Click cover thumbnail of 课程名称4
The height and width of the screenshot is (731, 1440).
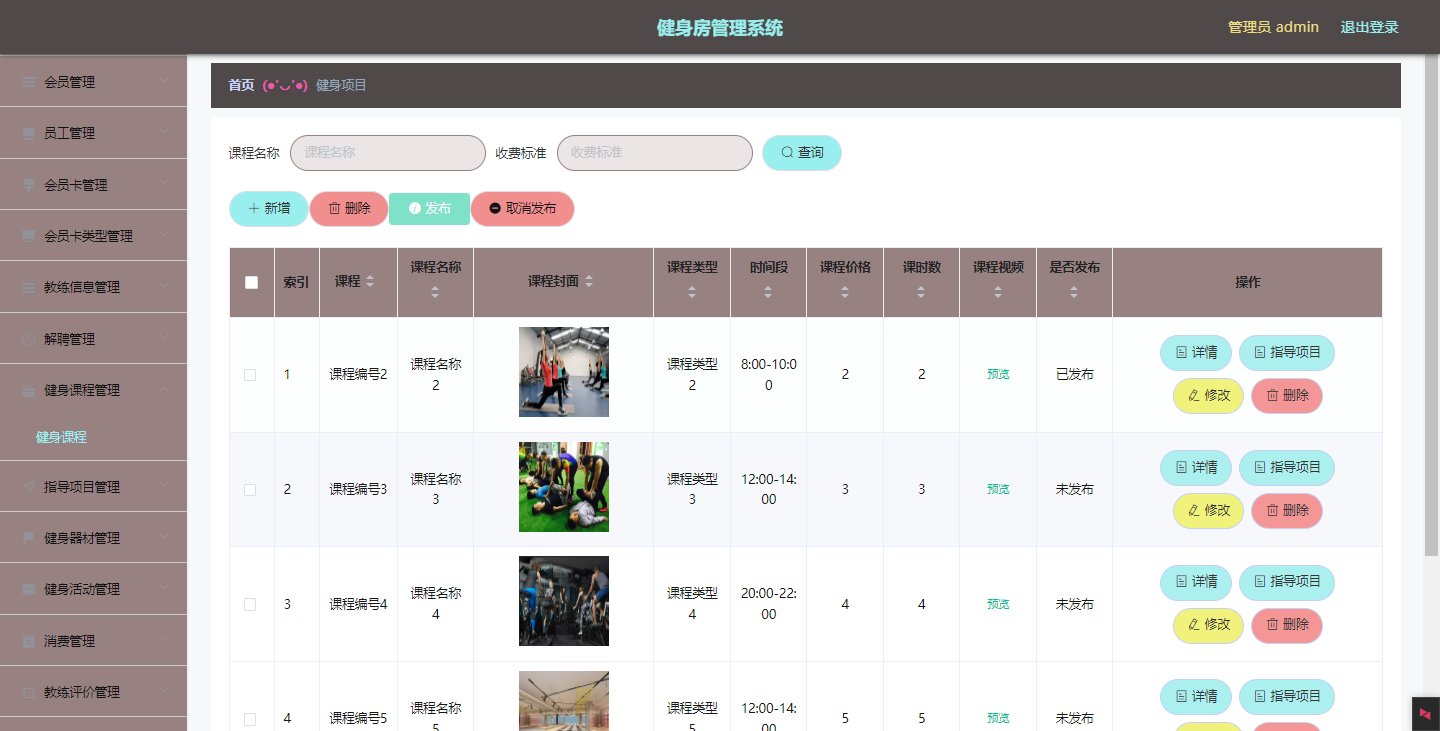pos(564,601)
